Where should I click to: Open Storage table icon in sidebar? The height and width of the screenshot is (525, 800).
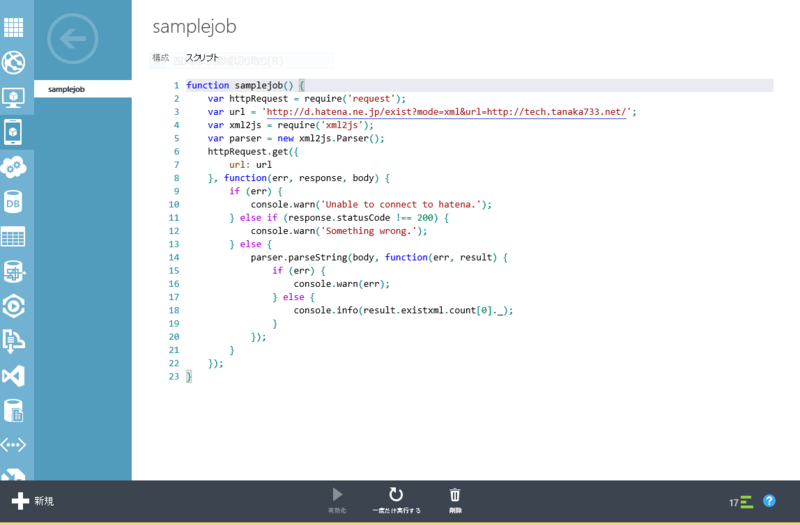pos(13,237)
